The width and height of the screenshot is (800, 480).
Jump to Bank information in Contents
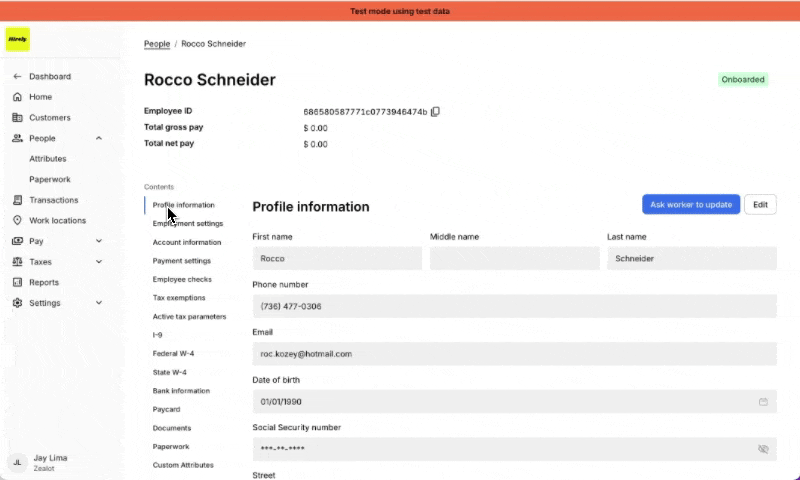181,391
